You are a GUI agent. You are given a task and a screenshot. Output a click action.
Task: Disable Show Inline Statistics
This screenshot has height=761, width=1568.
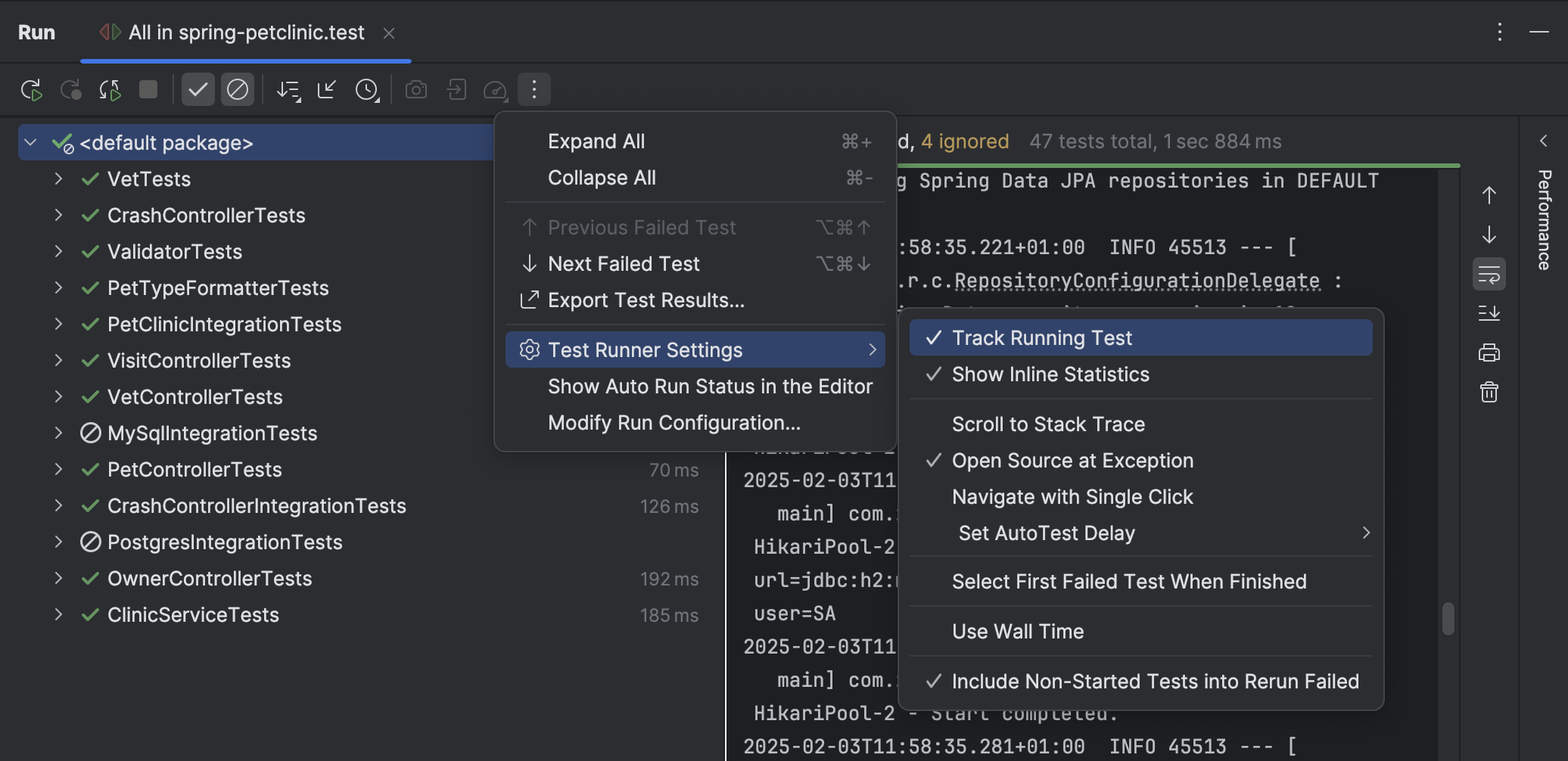coord(1050,374)
